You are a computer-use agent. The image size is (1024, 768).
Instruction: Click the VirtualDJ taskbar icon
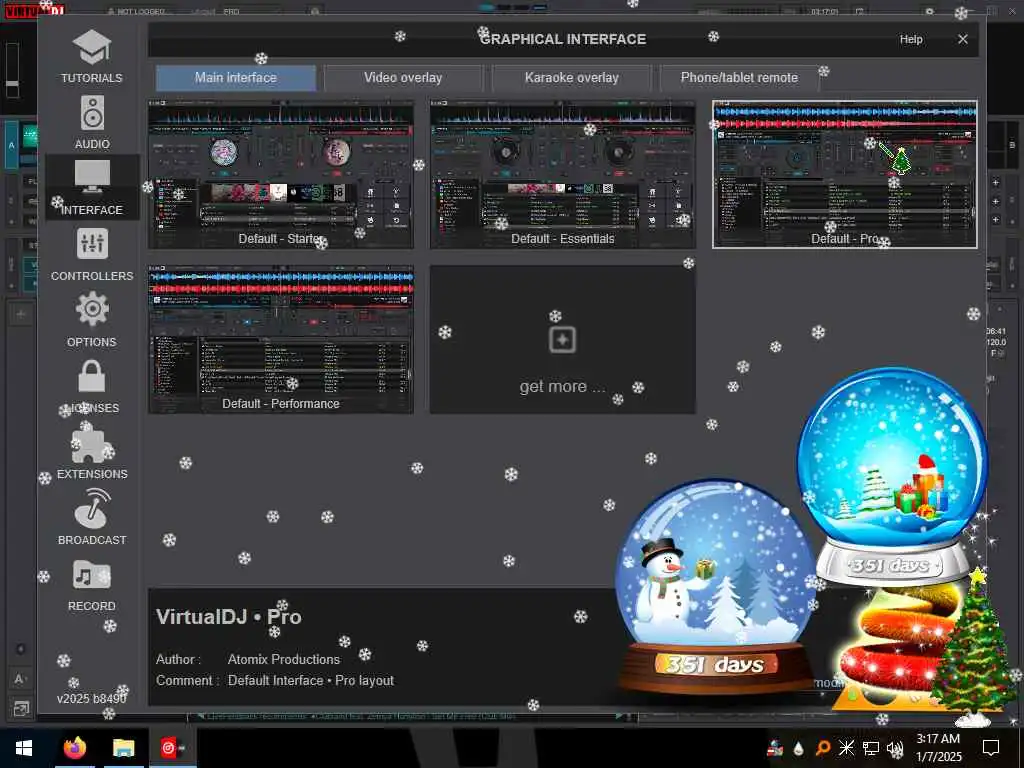pyautogui.click(x=172, y=748)
